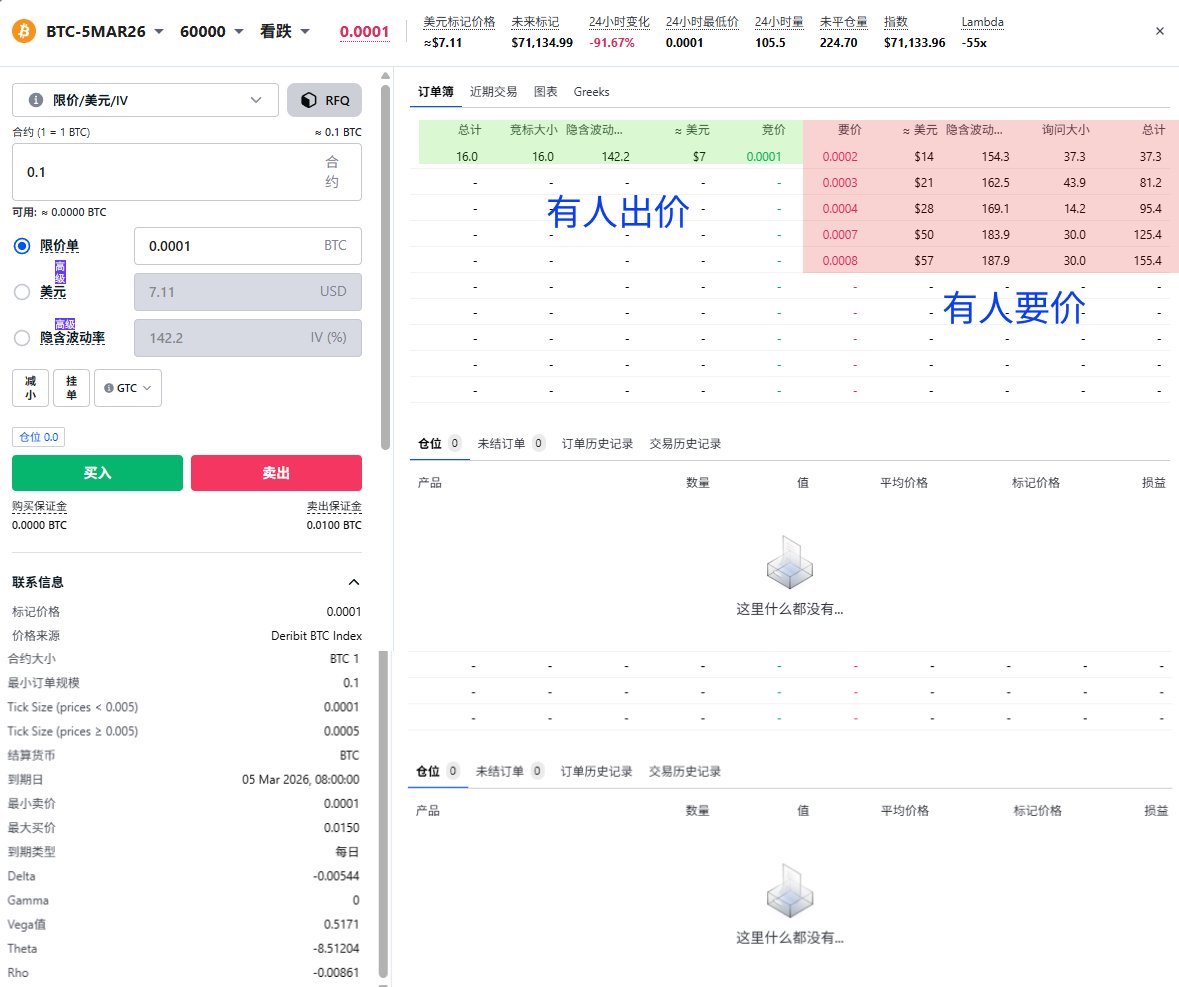
Task: Open the GTC time-in-force dropdown
Action: point(128,388)
